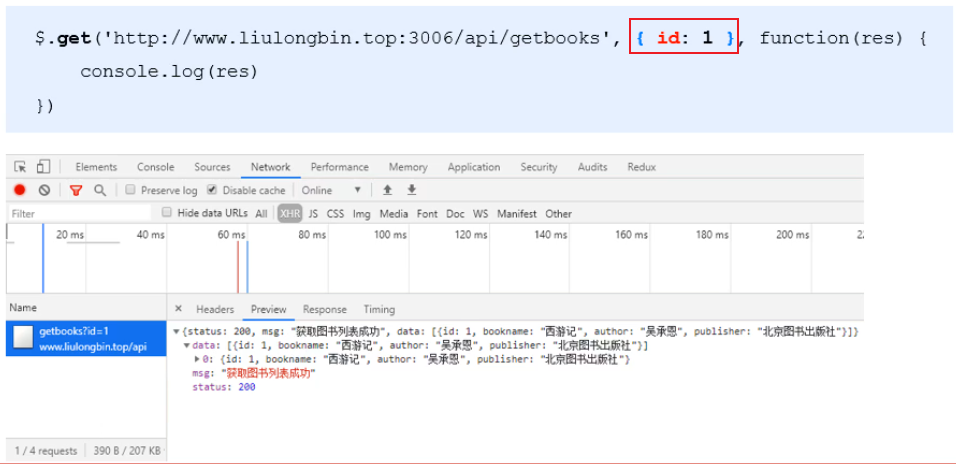This screenshot has width=956, height=464.
Task: Close the request details pane
Action: 178,309
